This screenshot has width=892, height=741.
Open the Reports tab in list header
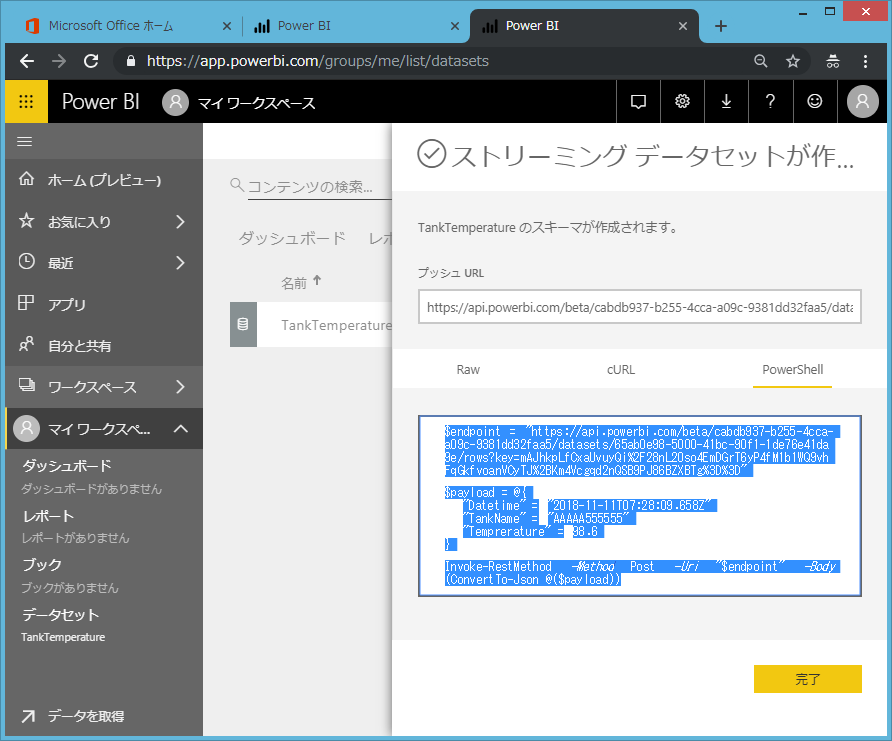(380, 238)
